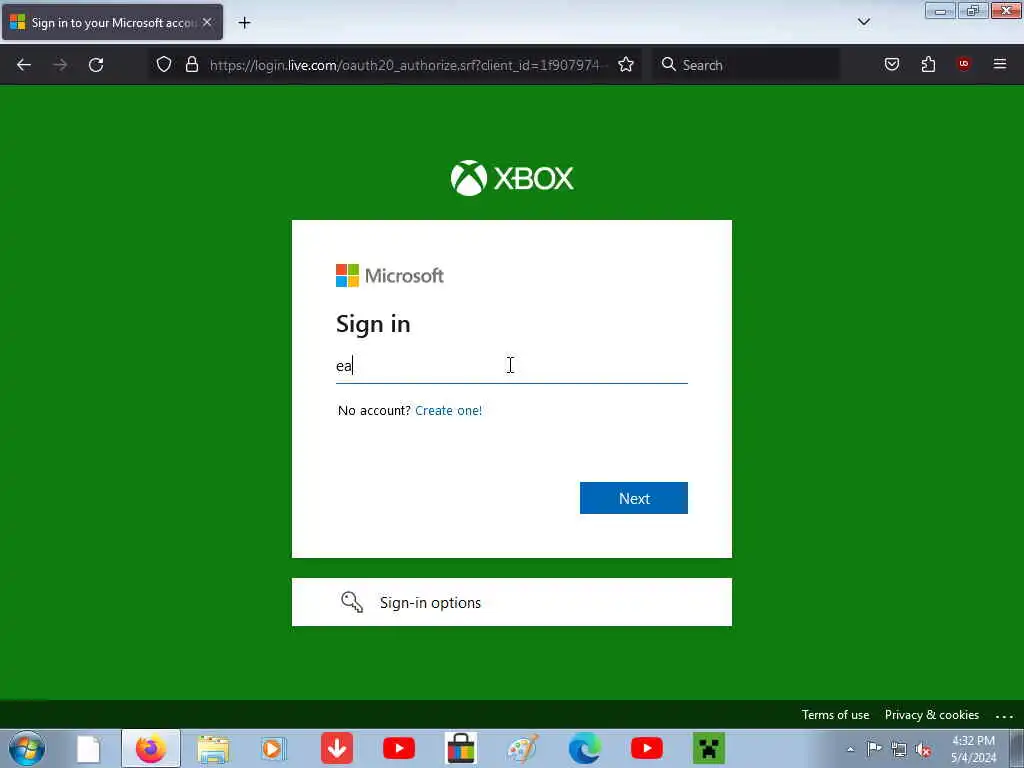Close the Sign in to your Microsoft account tab

coord(207,22)
